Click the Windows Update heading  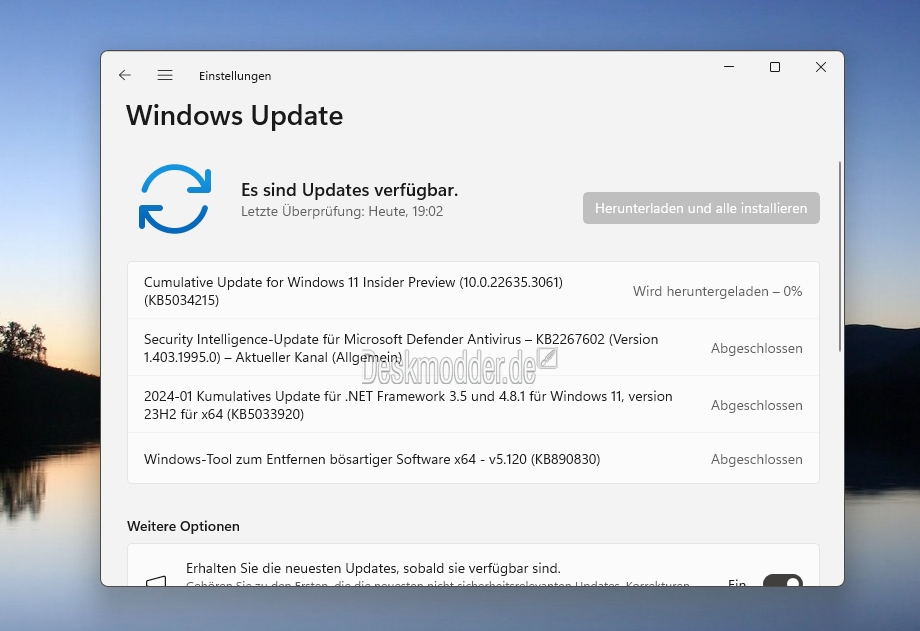click(x=235, y=116)
